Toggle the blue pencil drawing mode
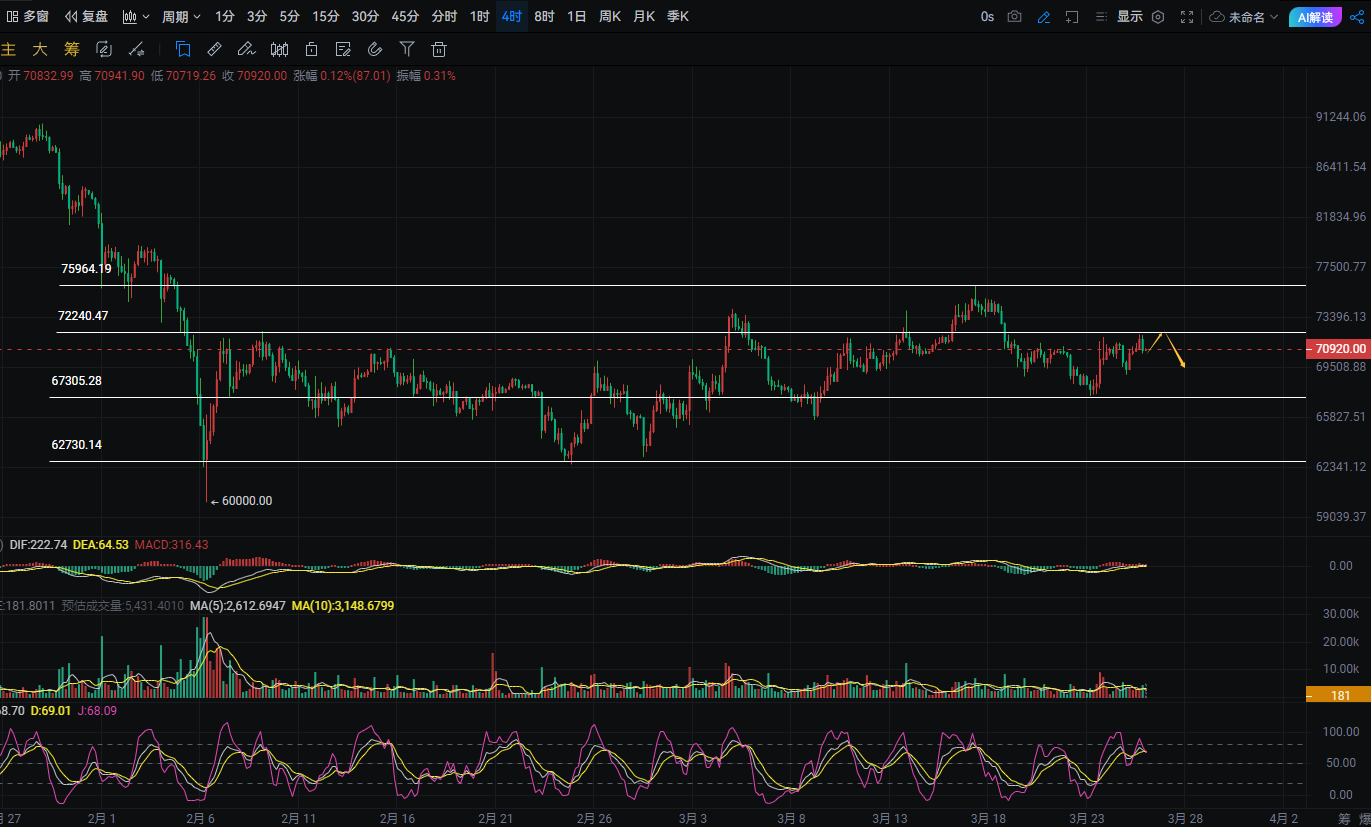Image resolution: width=1371 pixels, height=827 pixels. click(x=1043, y=17)
